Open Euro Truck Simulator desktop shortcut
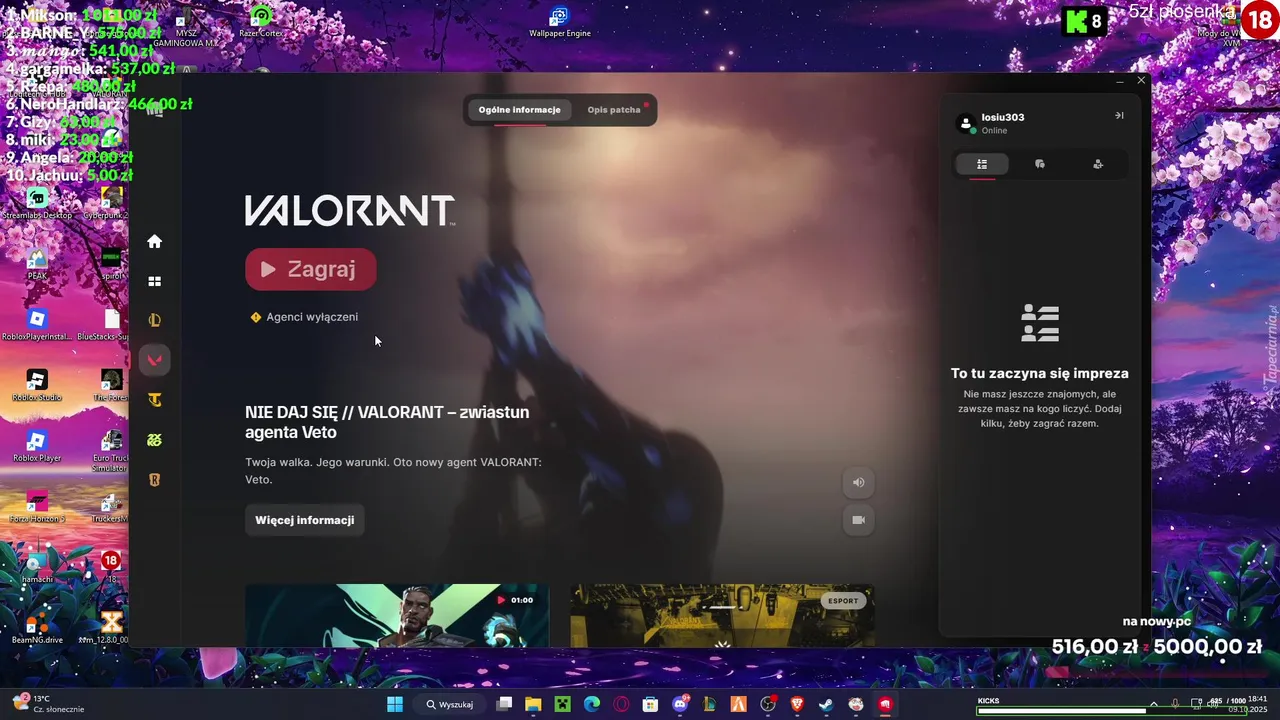 (x=111, y=451)
